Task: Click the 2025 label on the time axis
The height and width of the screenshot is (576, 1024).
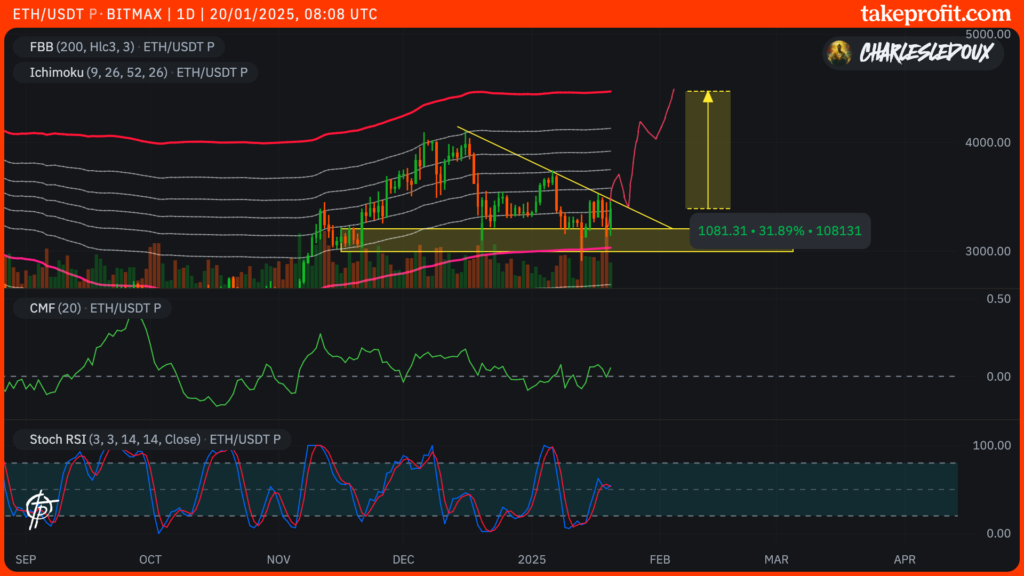Action: point(531,560)
